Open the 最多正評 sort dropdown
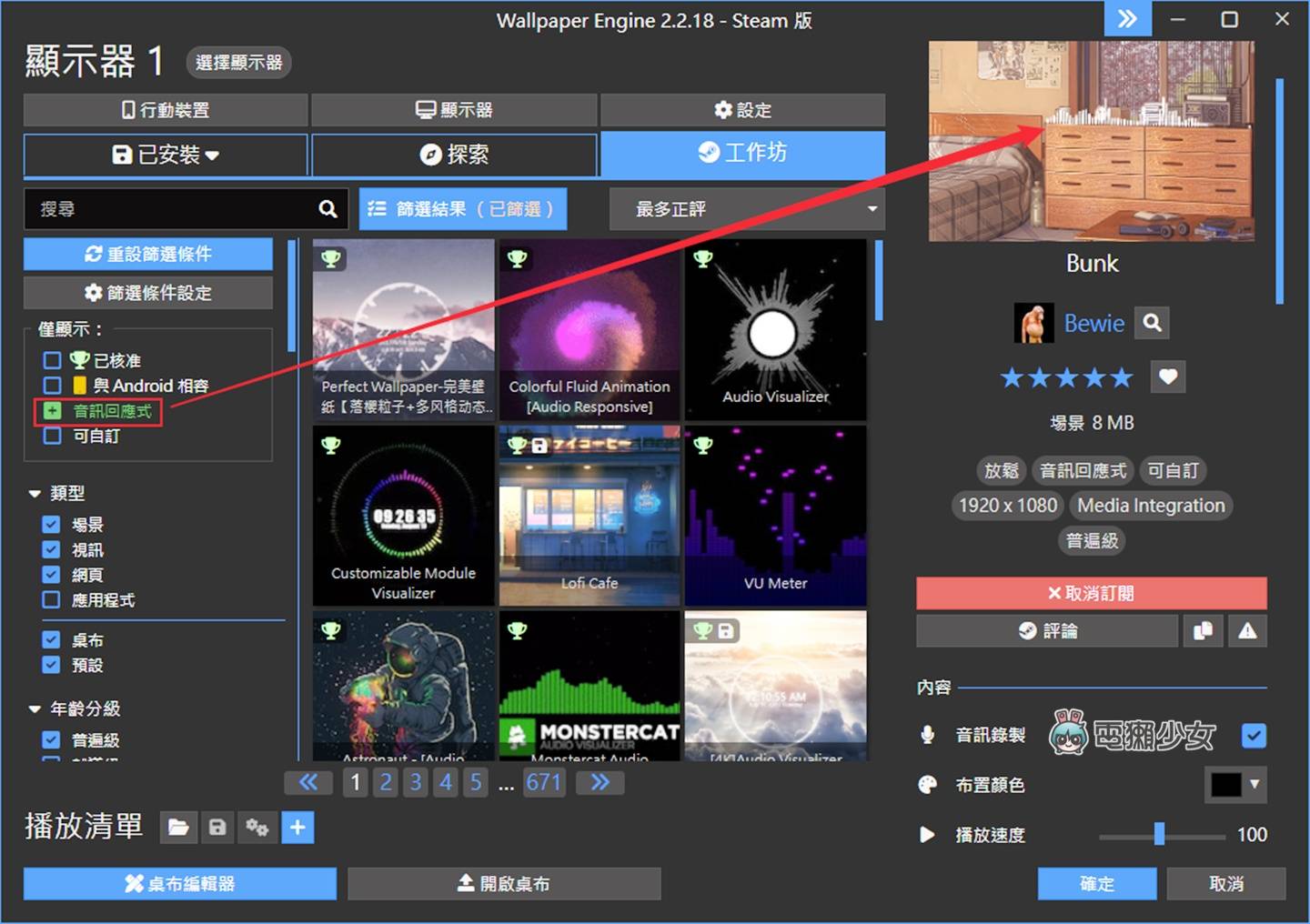Screen dimensions: 1310x924 (x=746, y=208)
